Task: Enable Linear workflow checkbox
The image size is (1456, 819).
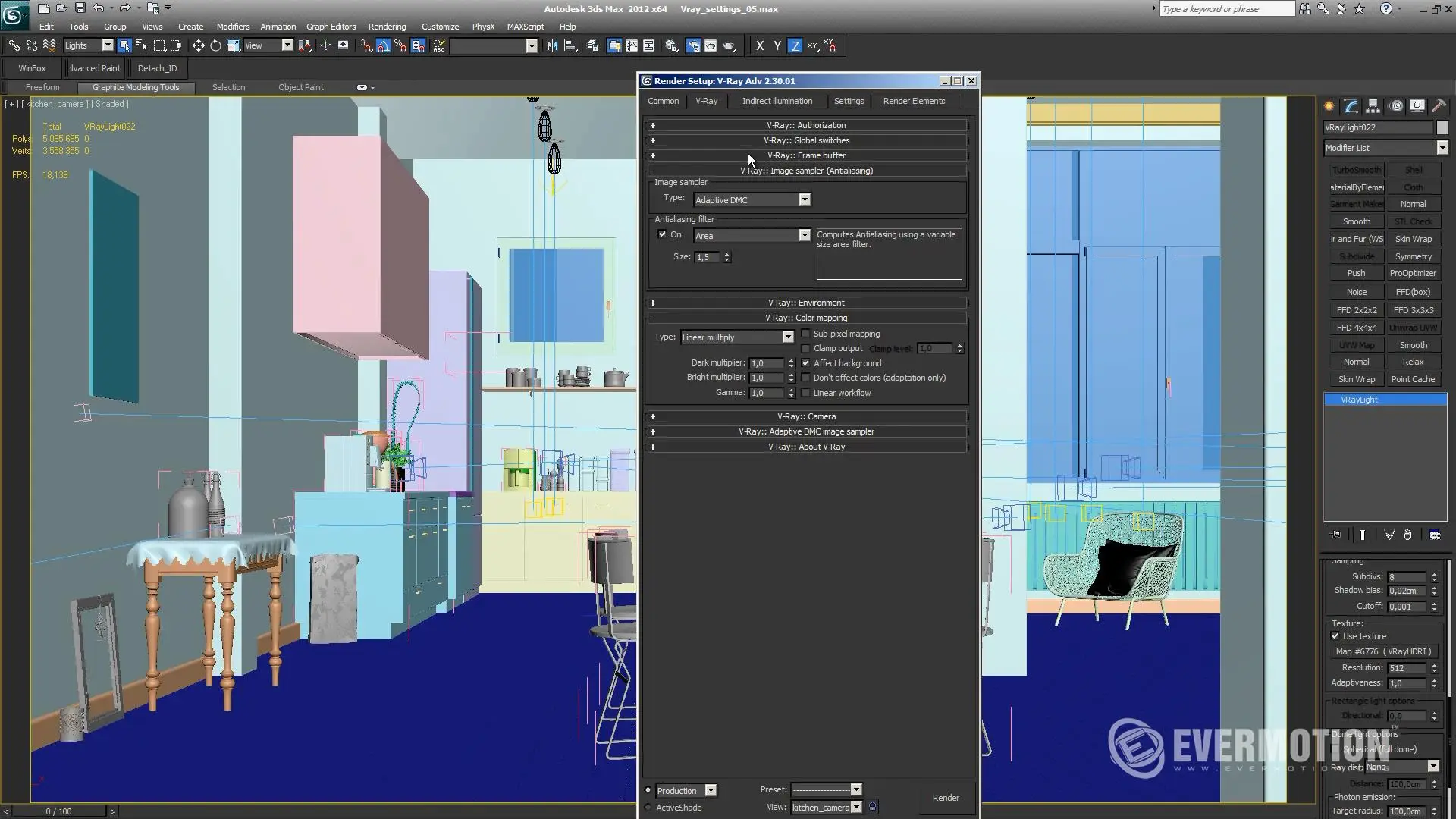Action: point(805,393)
